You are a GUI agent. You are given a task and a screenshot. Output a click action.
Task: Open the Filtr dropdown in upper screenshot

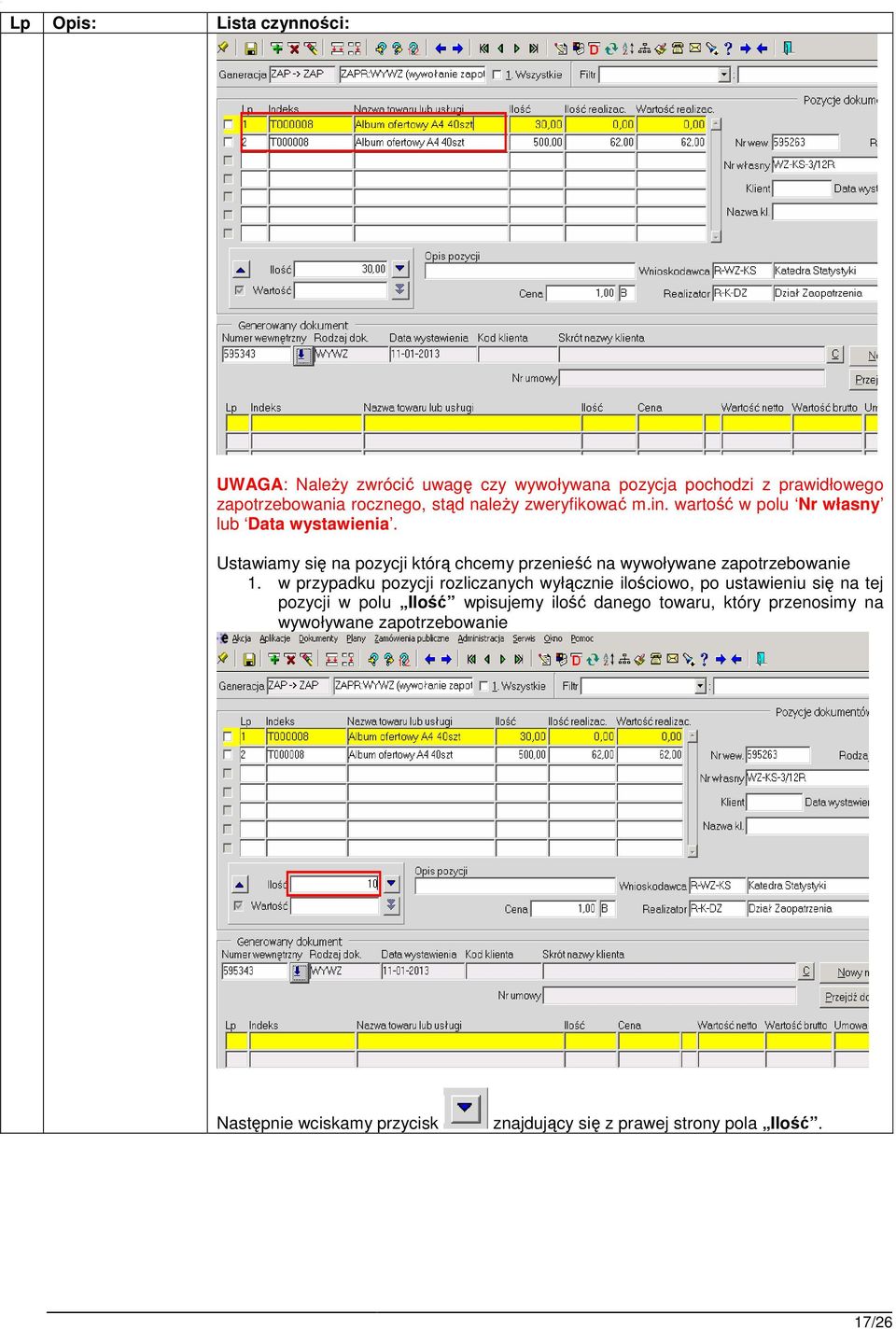(x=724, y=75)
